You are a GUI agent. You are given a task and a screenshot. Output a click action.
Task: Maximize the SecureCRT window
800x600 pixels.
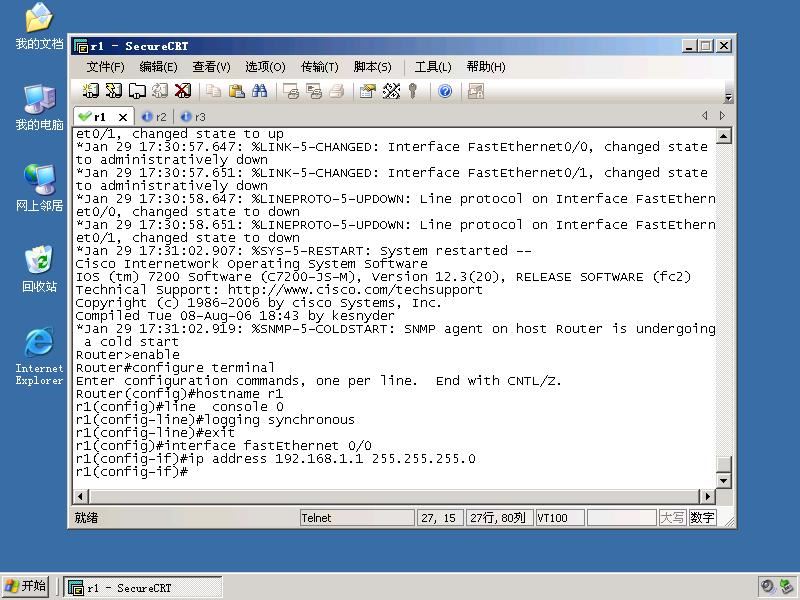coord(706,46)
